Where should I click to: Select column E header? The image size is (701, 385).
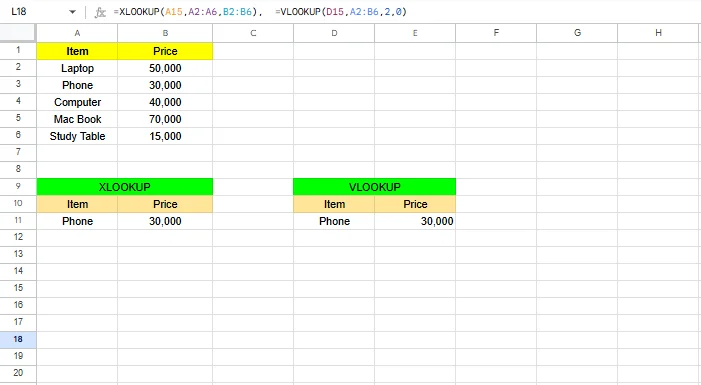(x=415, y=33)
